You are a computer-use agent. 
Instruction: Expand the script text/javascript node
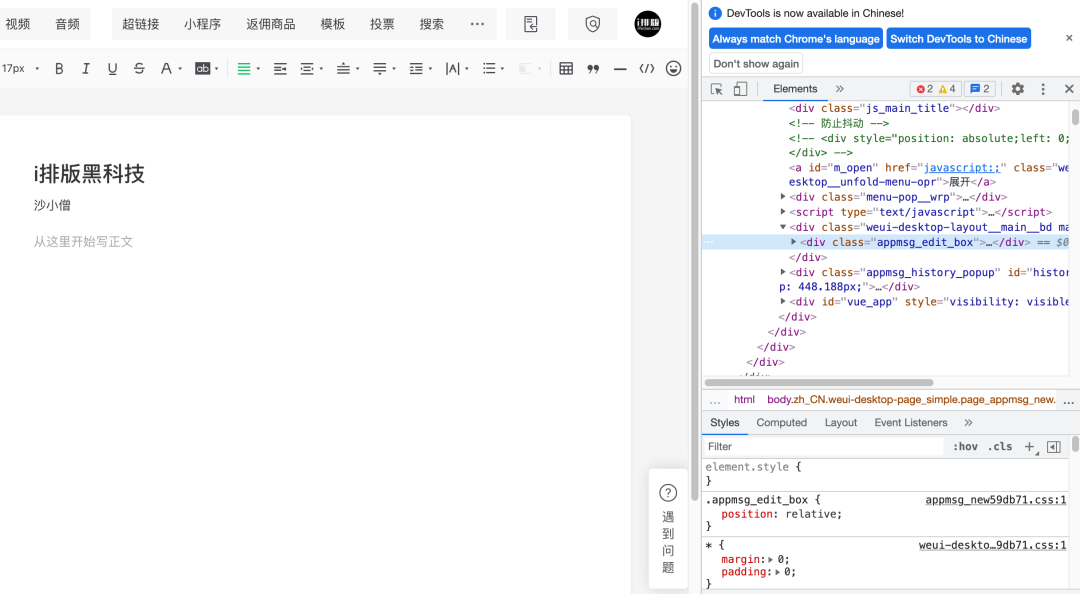782,212
